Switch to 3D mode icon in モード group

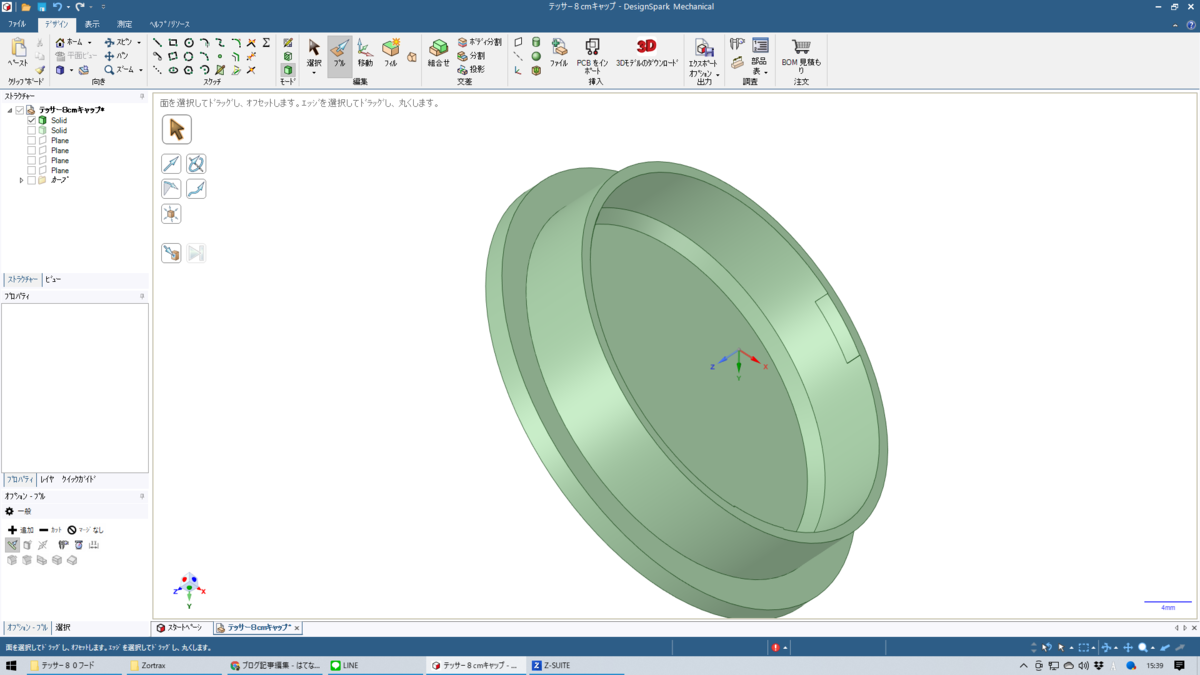tap(288, 70)
